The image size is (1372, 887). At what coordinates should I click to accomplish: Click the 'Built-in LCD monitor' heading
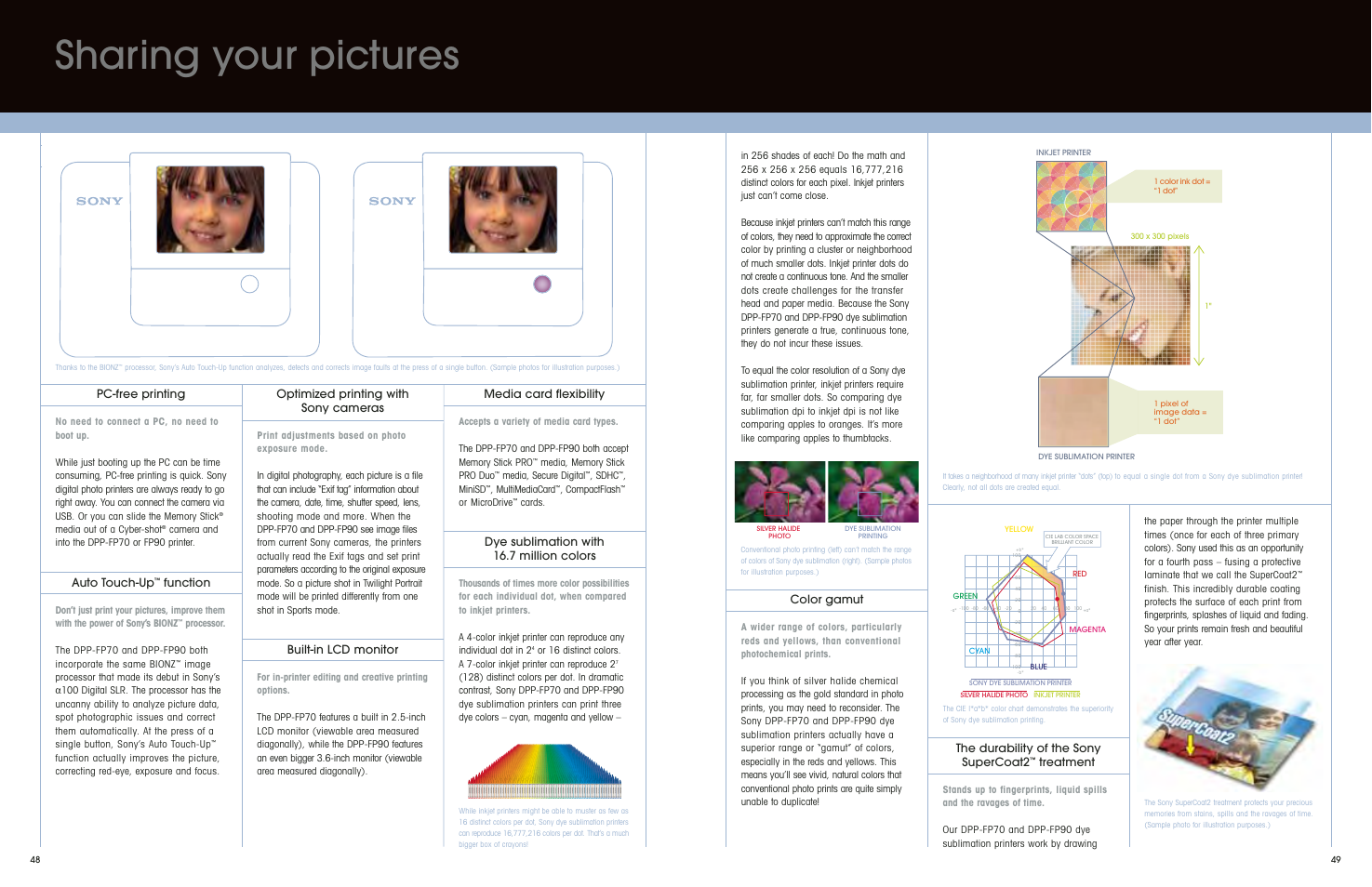coord(342,650)
